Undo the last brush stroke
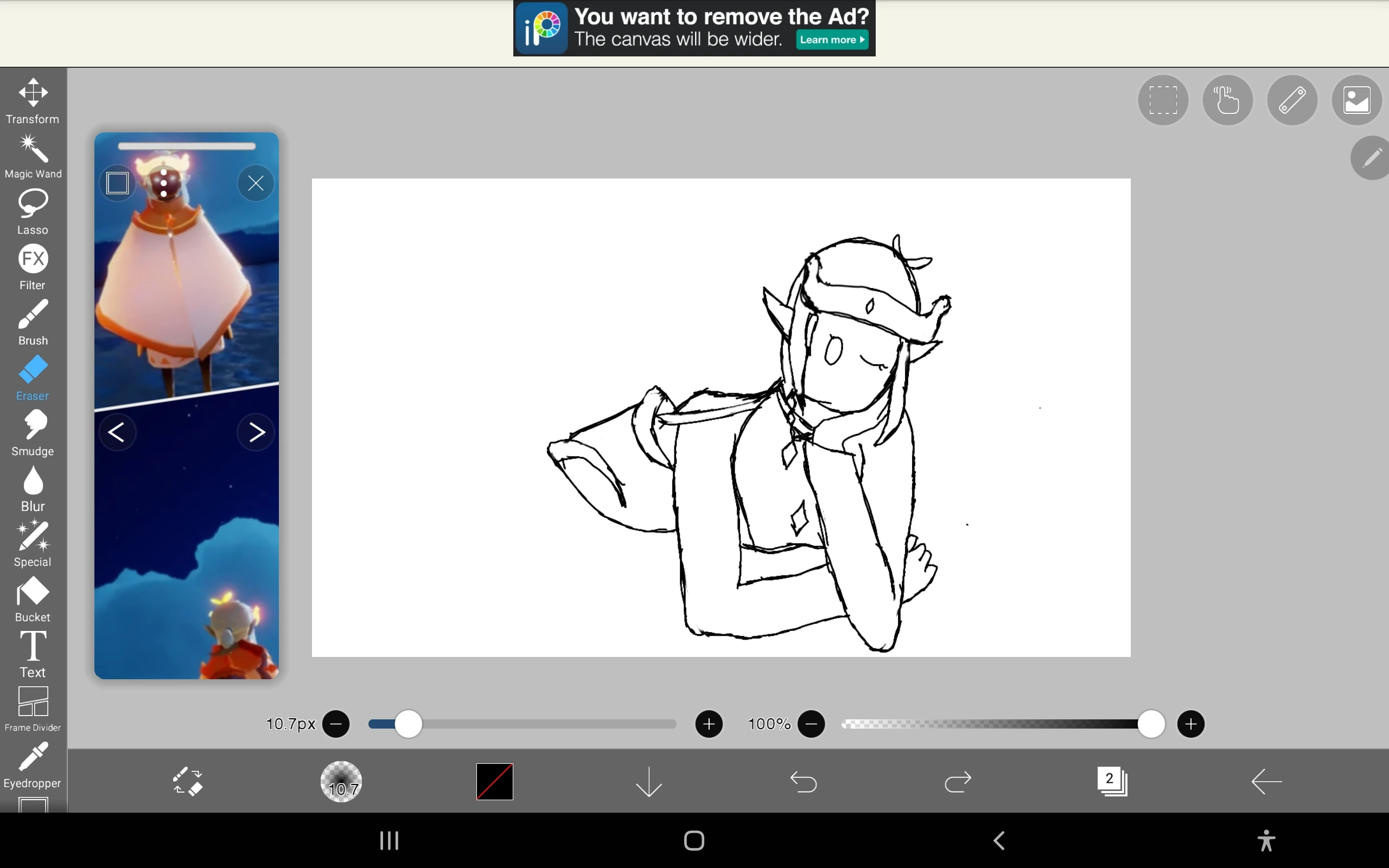The width and height of the screenshot is (1389, 868). pyautogui.click(x=802, y=781)
